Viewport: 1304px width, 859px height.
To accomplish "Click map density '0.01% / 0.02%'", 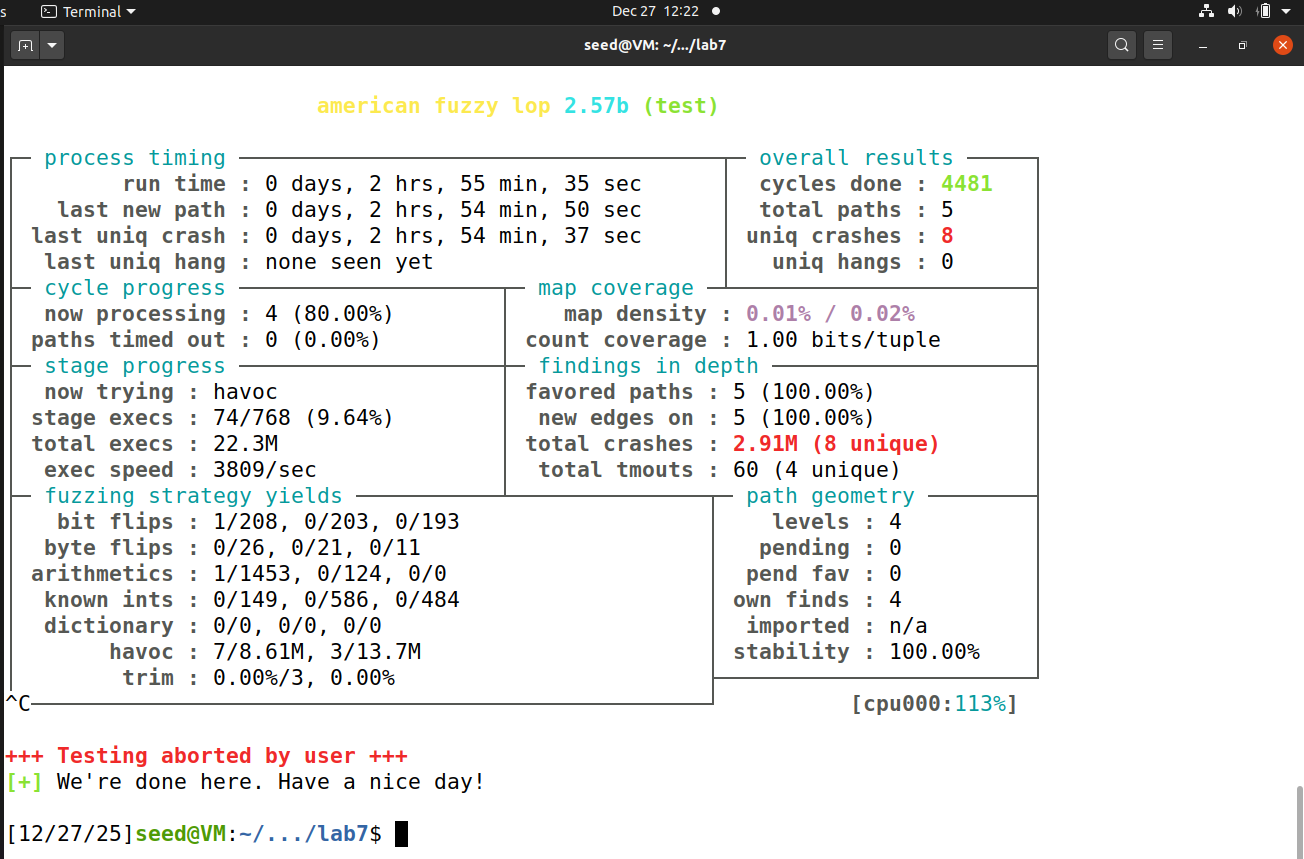I will coord(831,314).
